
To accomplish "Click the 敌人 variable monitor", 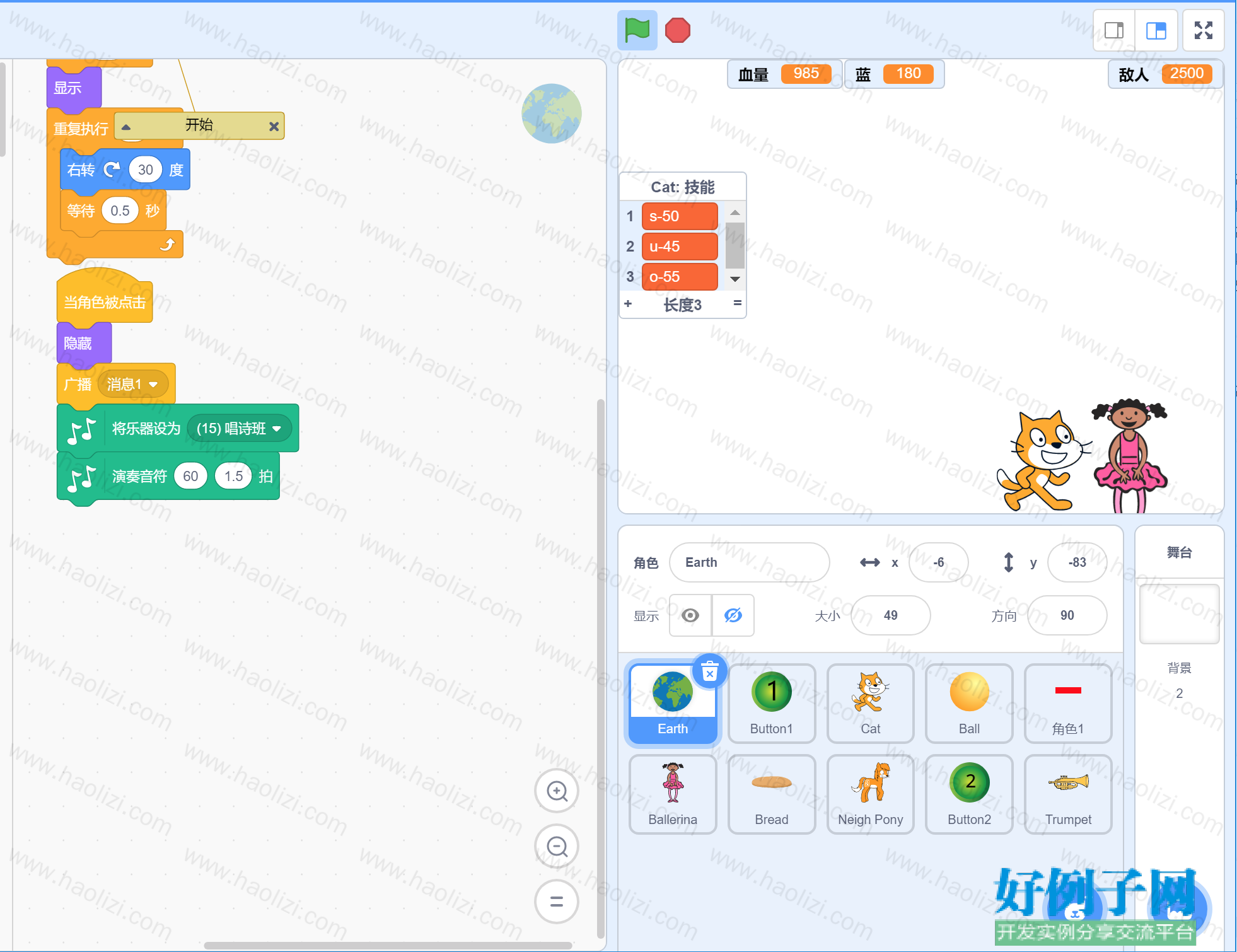I will [1165, 74].
